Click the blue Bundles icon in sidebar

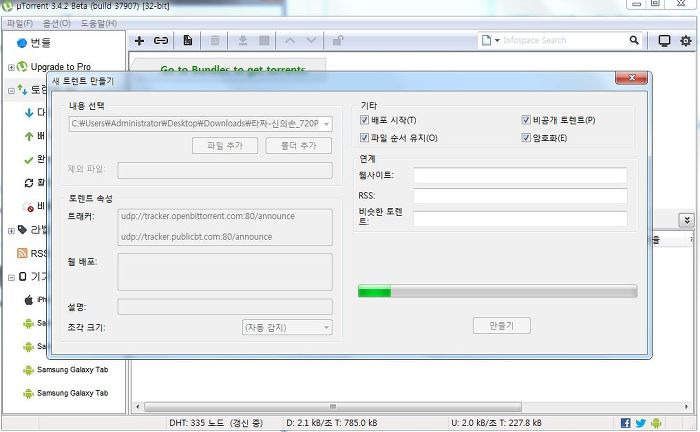tap(22, 43)
